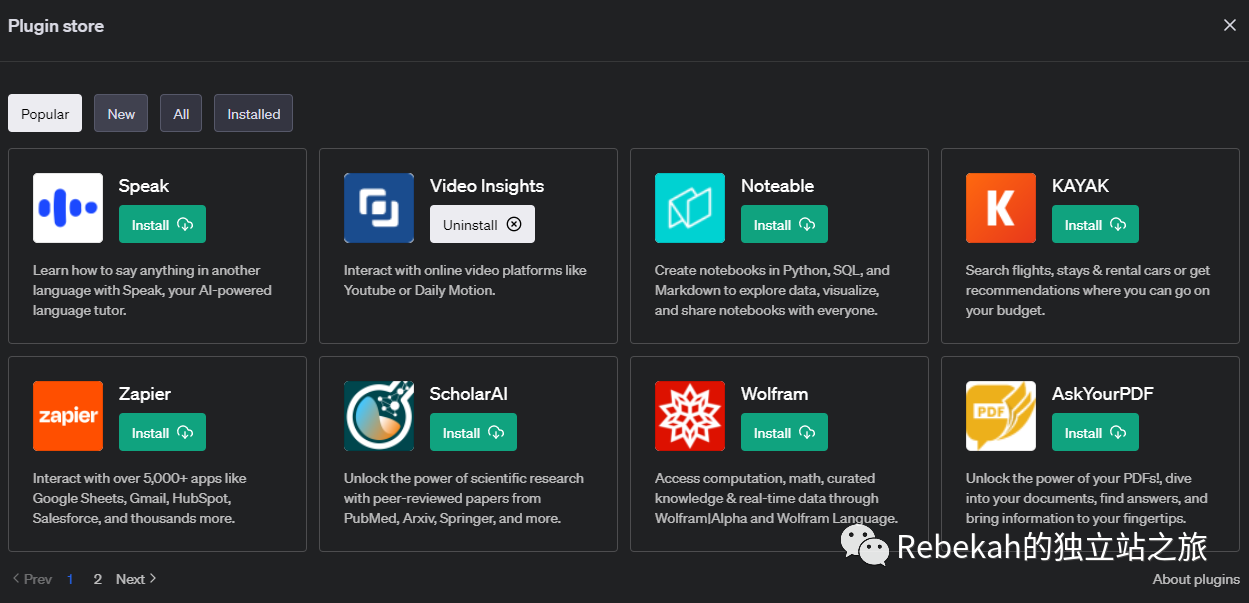Viewport: 1249px width, 603px height.
Task: Install the Zapier plugin
Action: (x=162, y=432)
